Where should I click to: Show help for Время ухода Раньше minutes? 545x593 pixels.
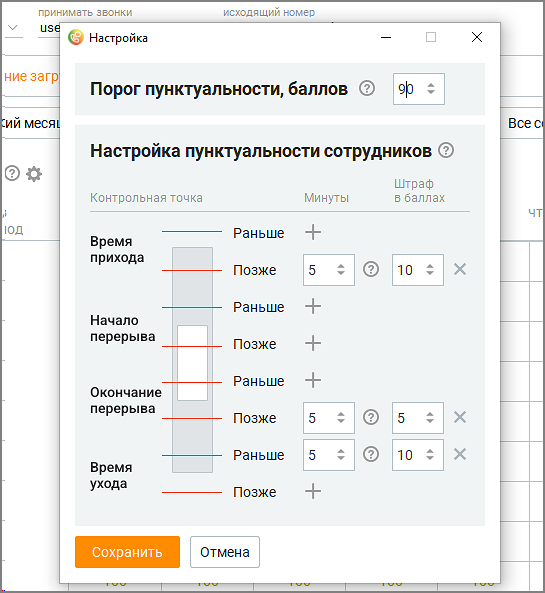(x=371, y=454)
